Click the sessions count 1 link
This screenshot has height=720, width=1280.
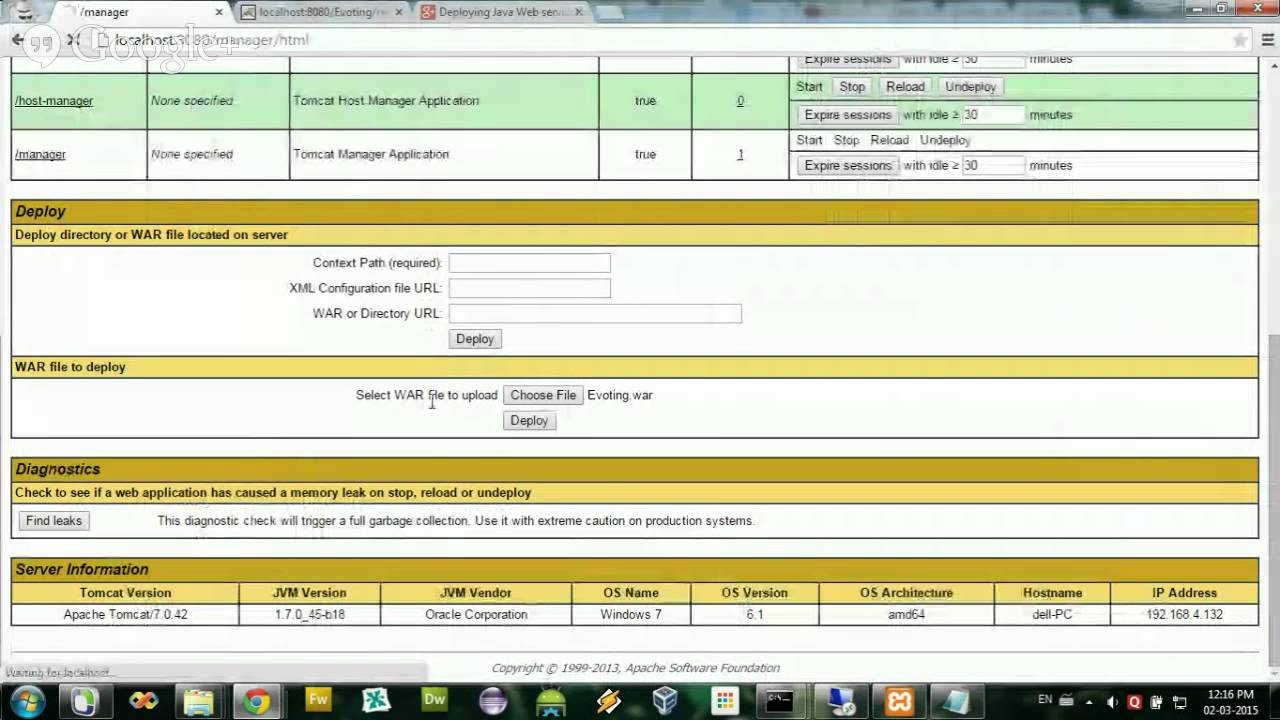pos(740,154)
